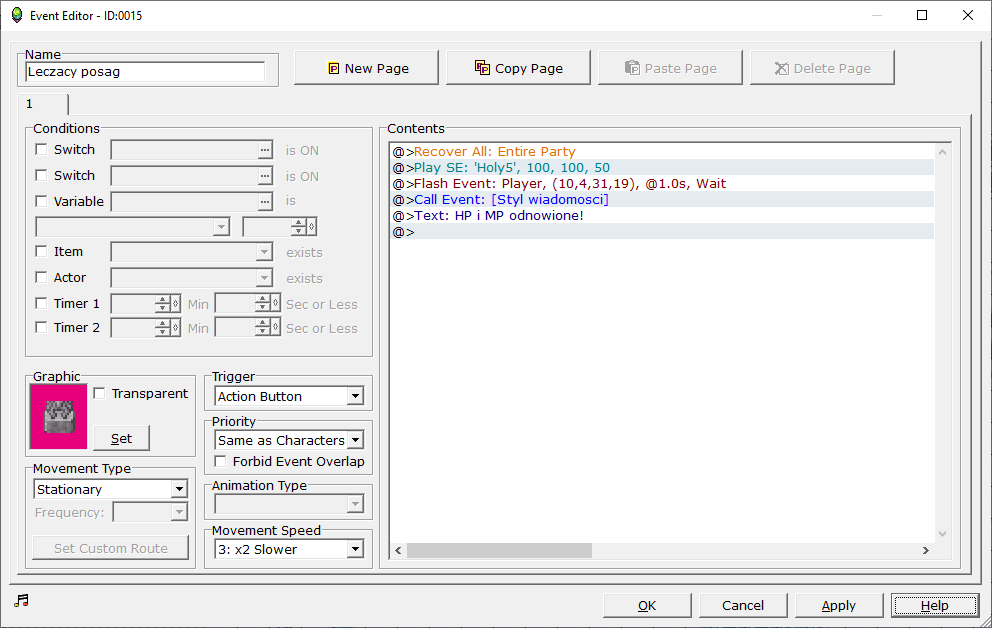
Task: Open the Frequency dropdown
Action: [151, 512]
